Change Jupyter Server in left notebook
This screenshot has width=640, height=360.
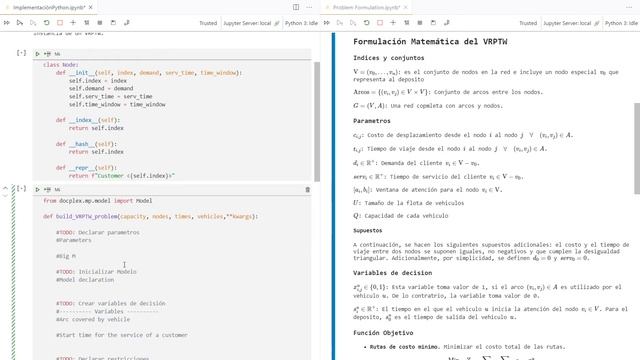(x=251, y=23)
